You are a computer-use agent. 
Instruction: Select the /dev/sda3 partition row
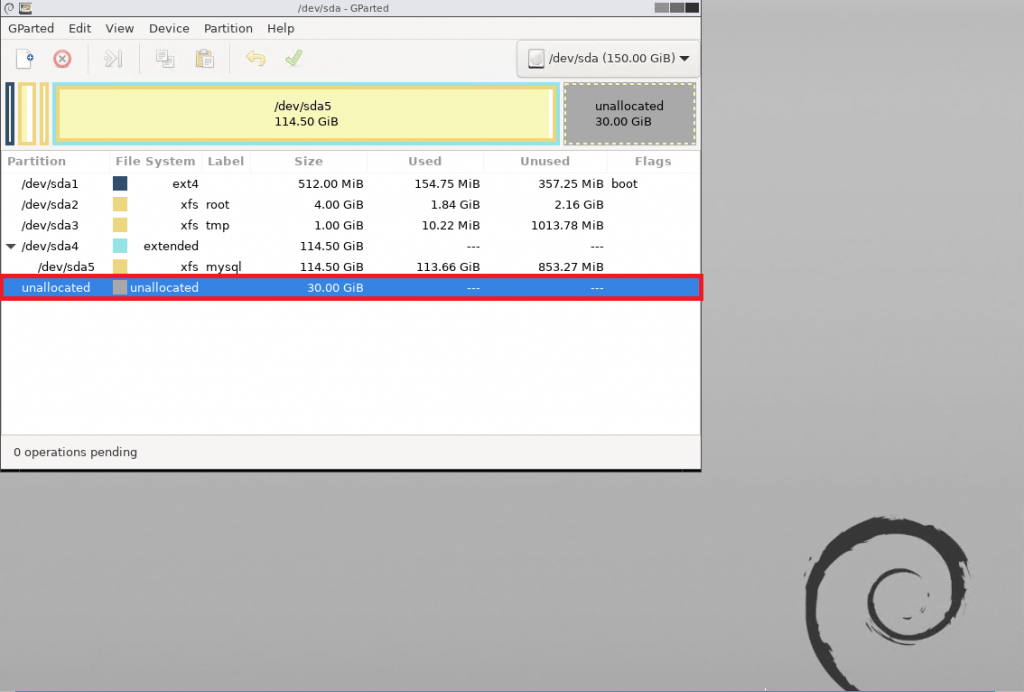click(351, 226)
